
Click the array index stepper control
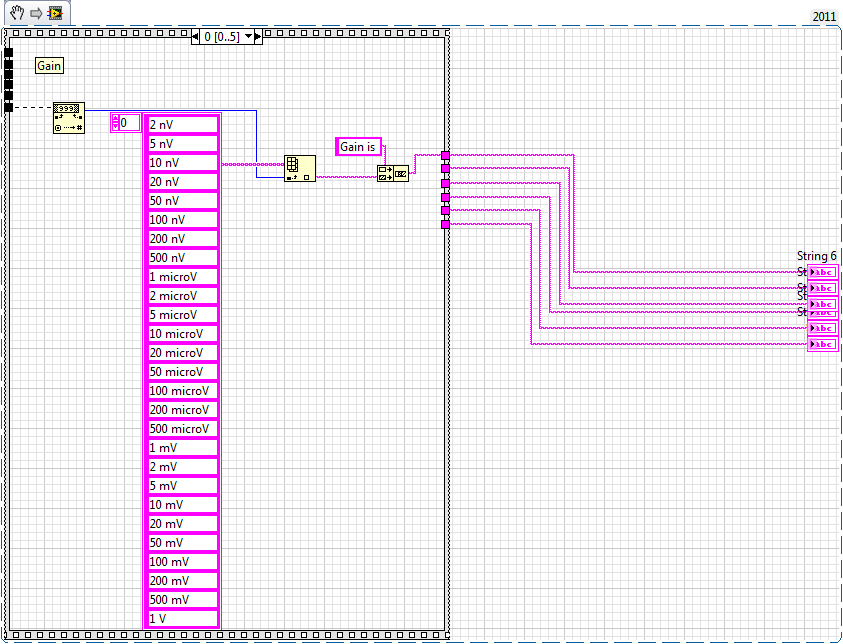[x=115, y=122]
